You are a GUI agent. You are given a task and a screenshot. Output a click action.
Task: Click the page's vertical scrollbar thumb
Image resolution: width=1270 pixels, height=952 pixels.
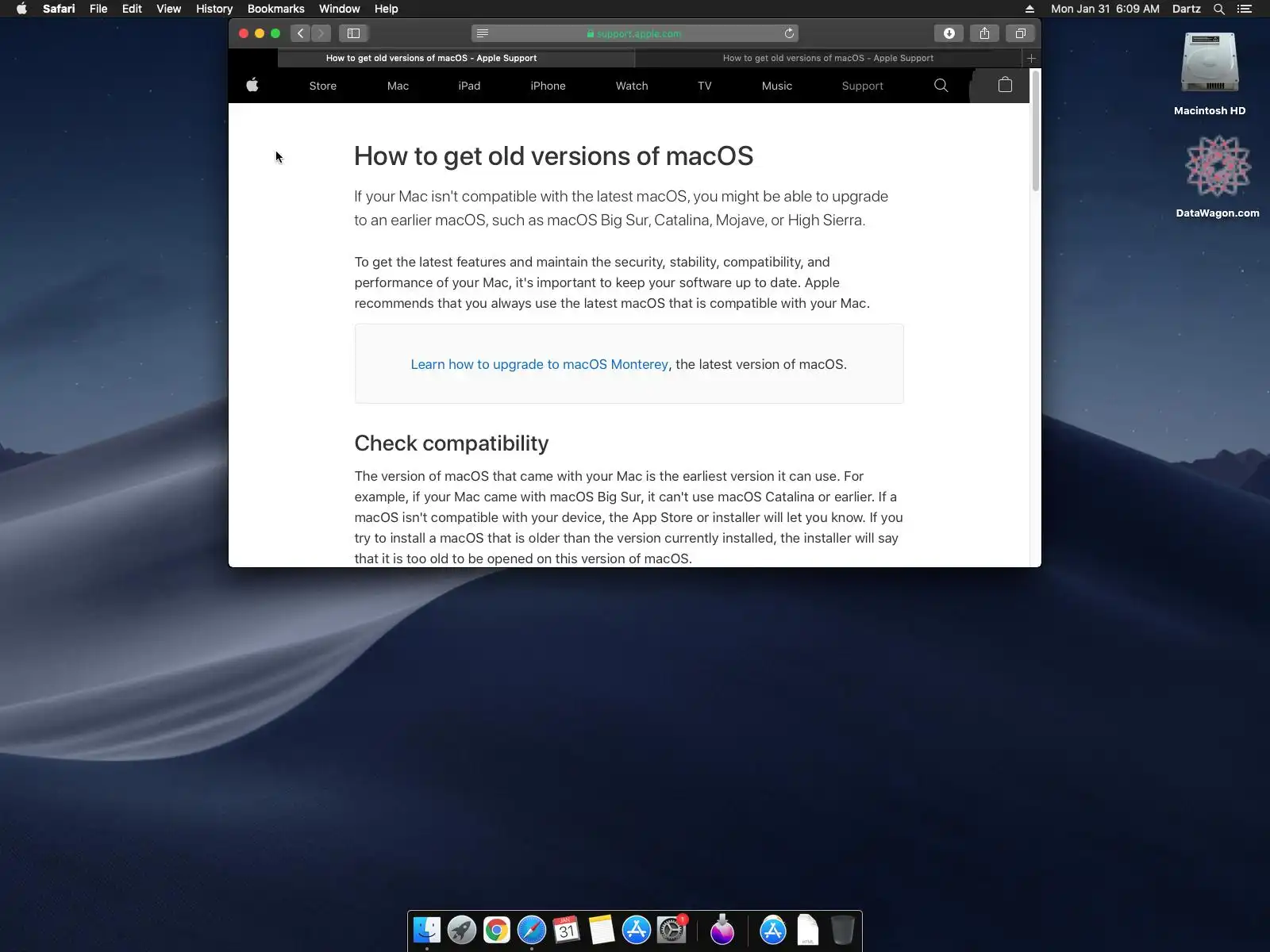click(1035, 131)
